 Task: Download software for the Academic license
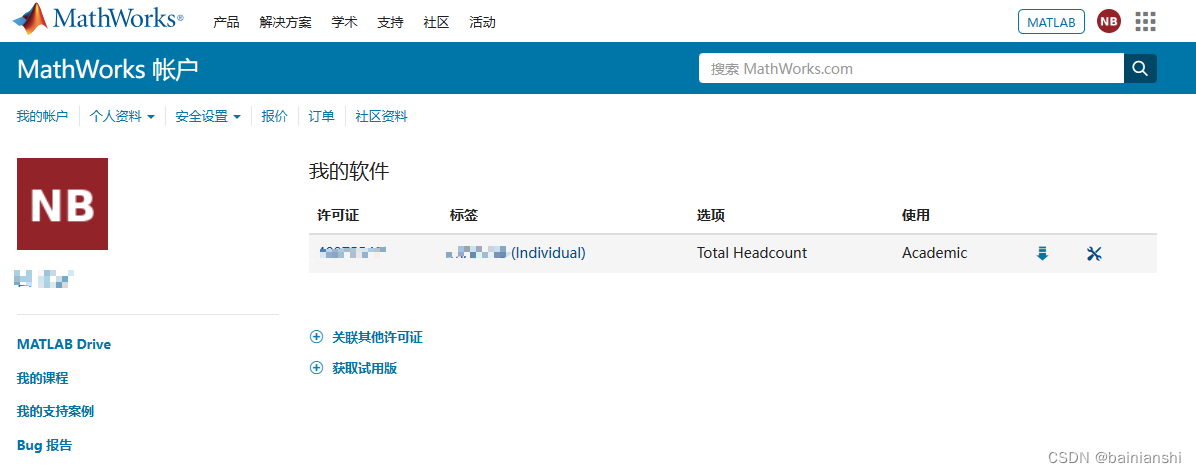[1042, 253]
